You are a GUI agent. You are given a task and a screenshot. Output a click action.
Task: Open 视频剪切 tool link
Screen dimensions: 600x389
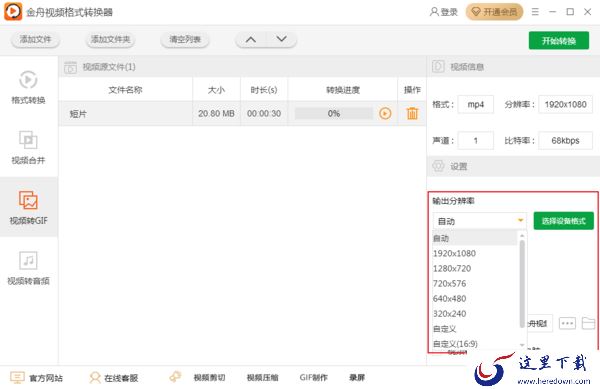point(209,378)
